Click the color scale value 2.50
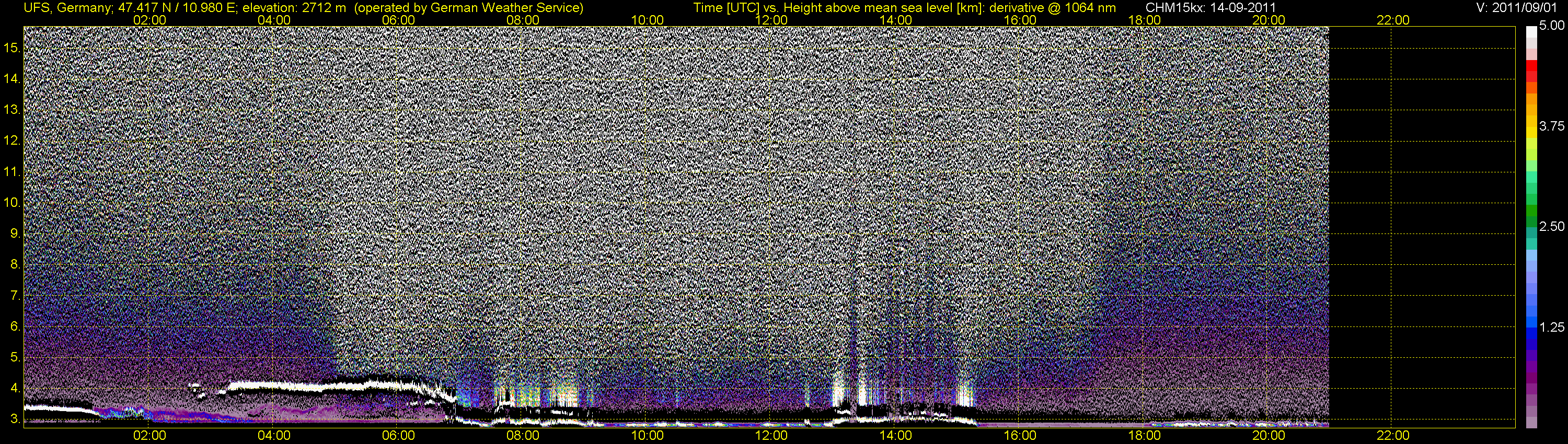Image resolution: width=1568 pixels, height=444 pixels. coord(1552,226)
